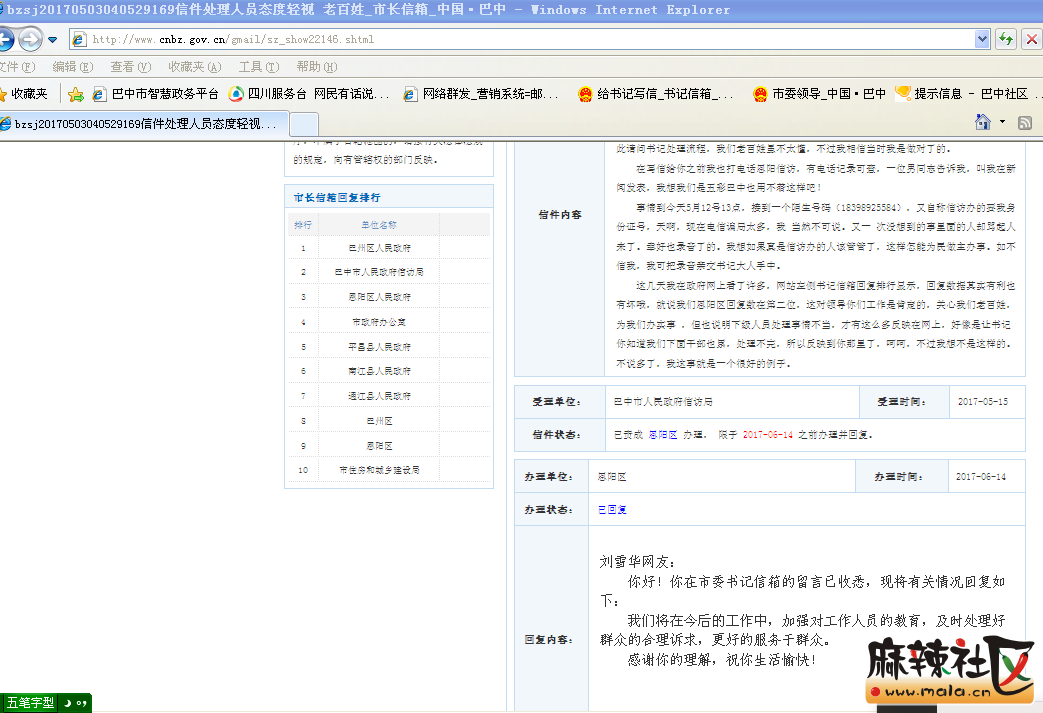Click the 已回复 status link

click(x=612, y=510)
